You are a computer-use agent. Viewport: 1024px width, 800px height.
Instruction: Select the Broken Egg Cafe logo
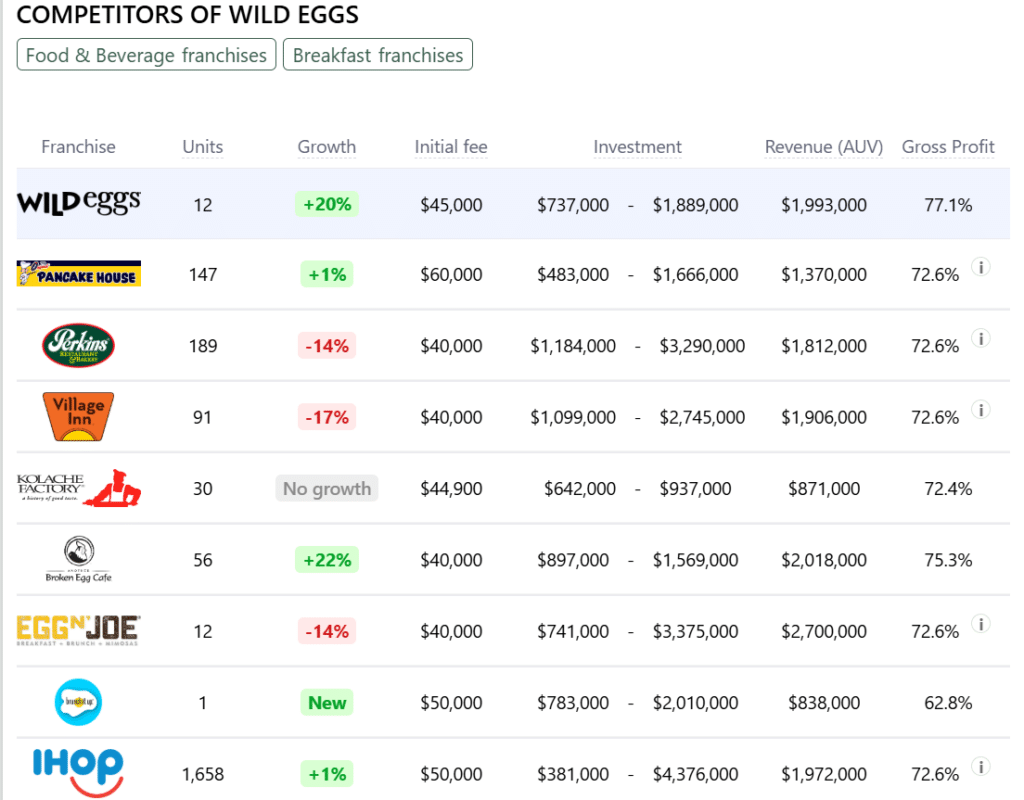[x=78, y=559]
